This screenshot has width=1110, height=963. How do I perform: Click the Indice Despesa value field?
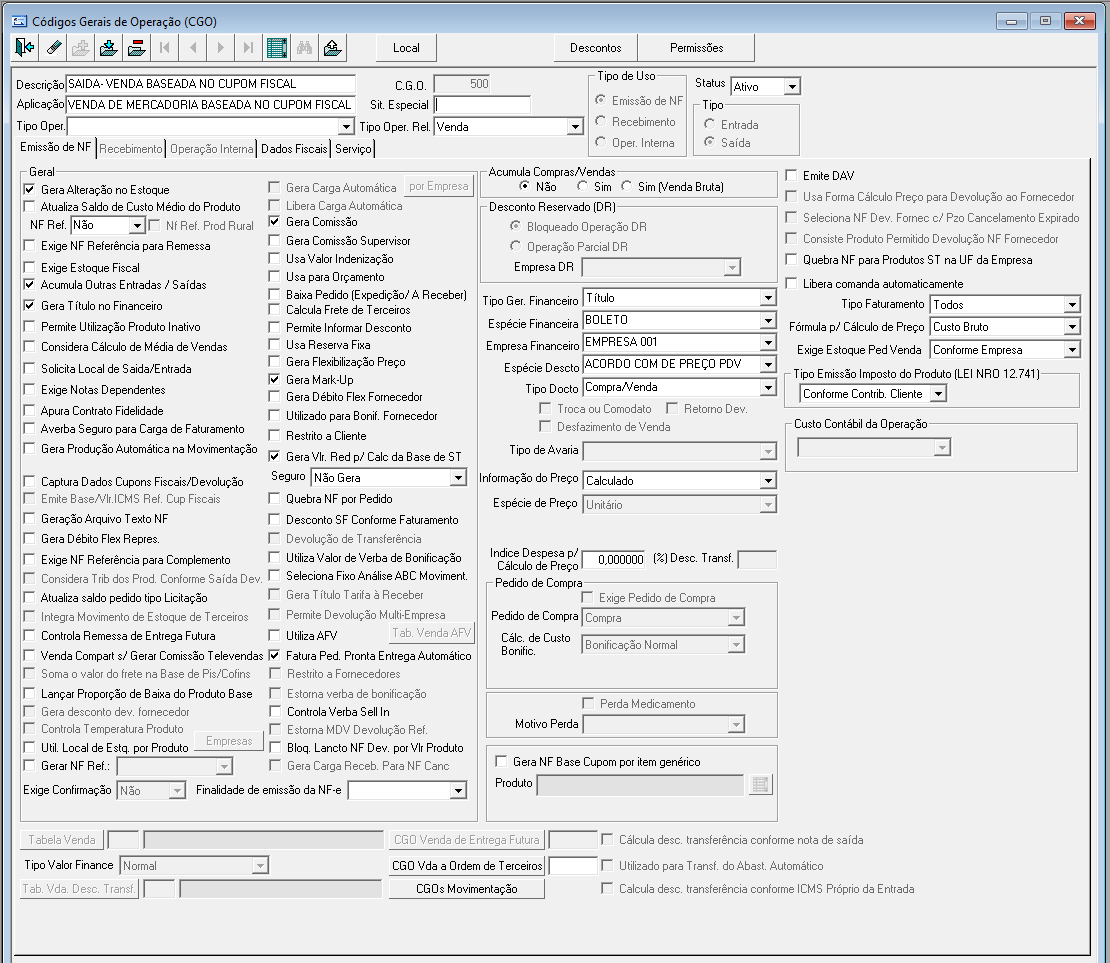click(614, 559)
